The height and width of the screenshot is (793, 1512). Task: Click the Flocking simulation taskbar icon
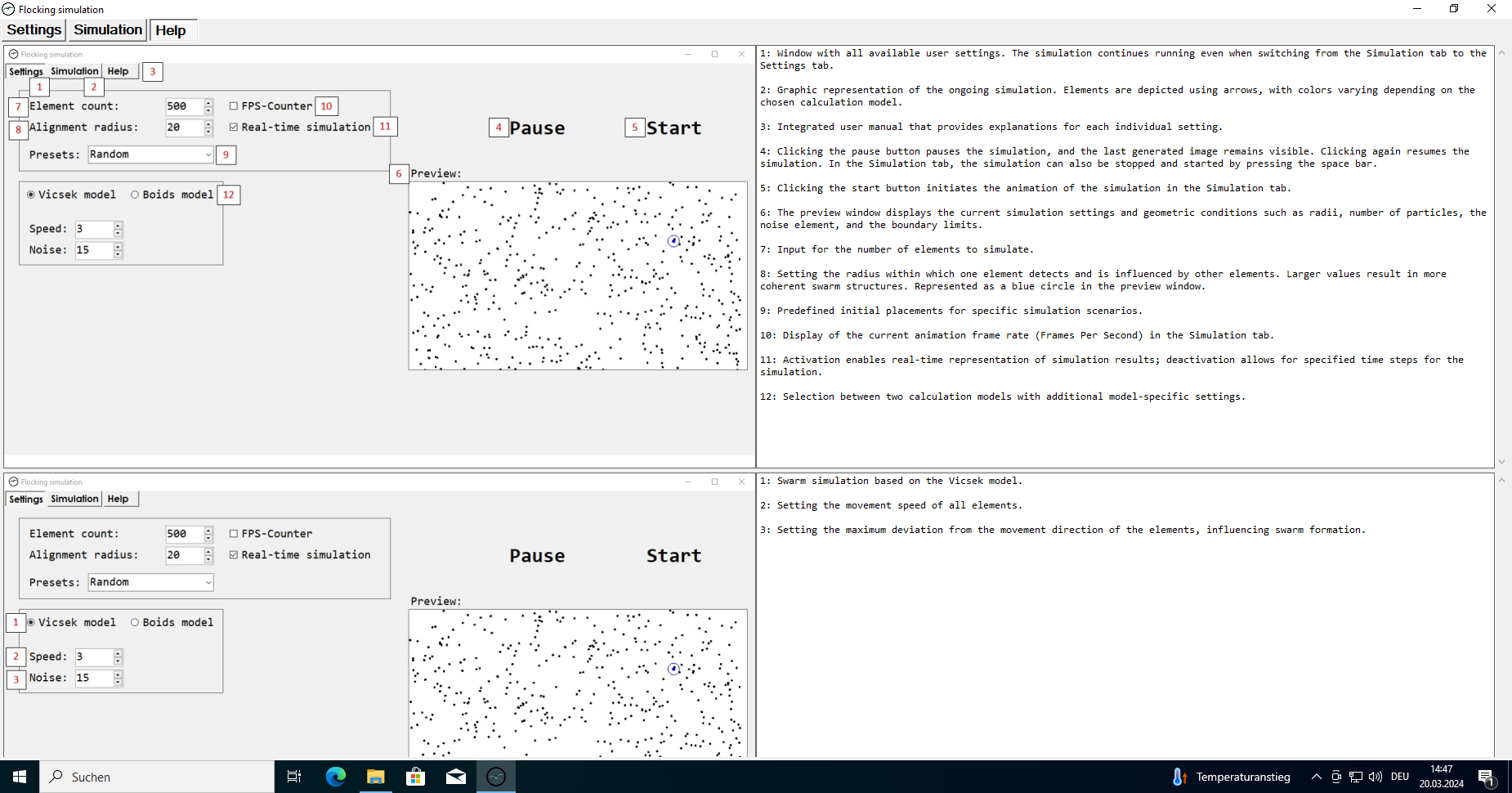pyautogui.click(x=496, y=777)
